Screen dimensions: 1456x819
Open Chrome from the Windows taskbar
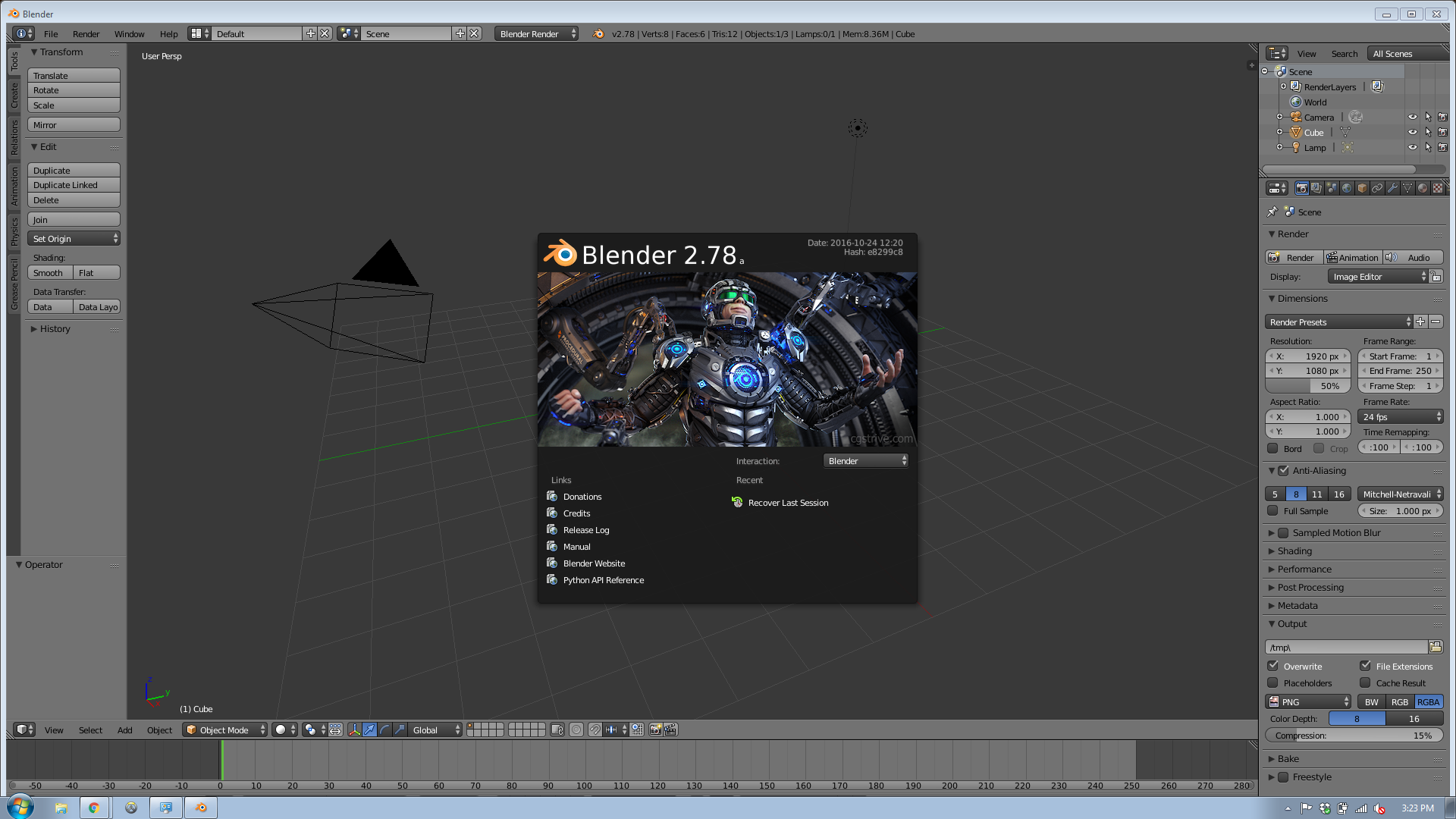coord(94,808)
